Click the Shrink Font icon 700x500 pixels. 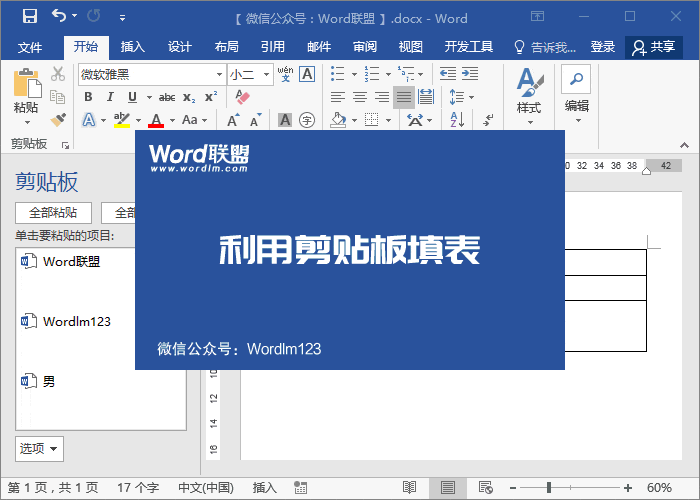pyautogui.click(x=255, y=120)
